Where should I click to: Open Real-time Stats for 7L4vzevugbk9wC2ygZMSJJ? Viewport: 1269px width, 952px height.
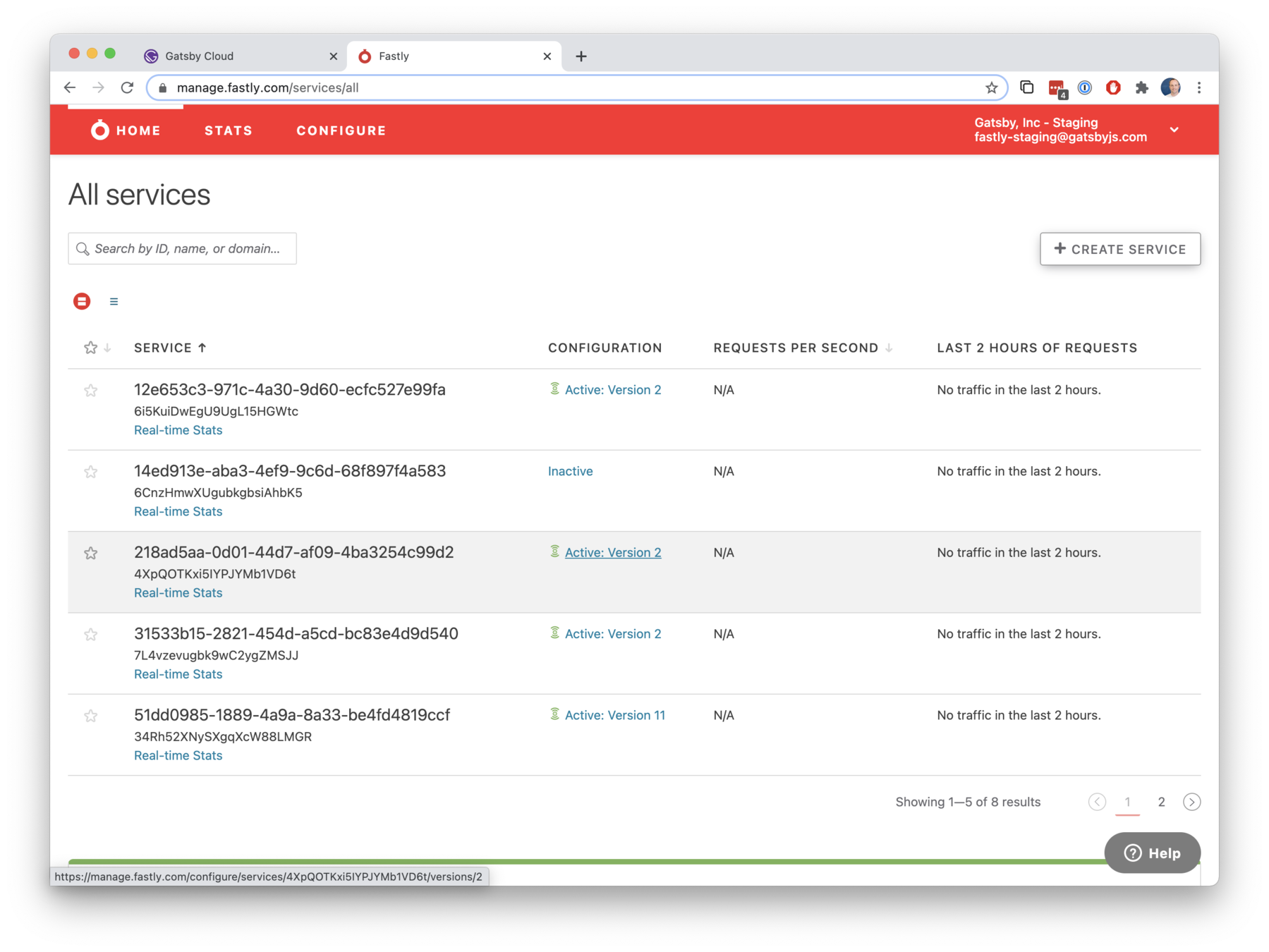pos(178,674)
